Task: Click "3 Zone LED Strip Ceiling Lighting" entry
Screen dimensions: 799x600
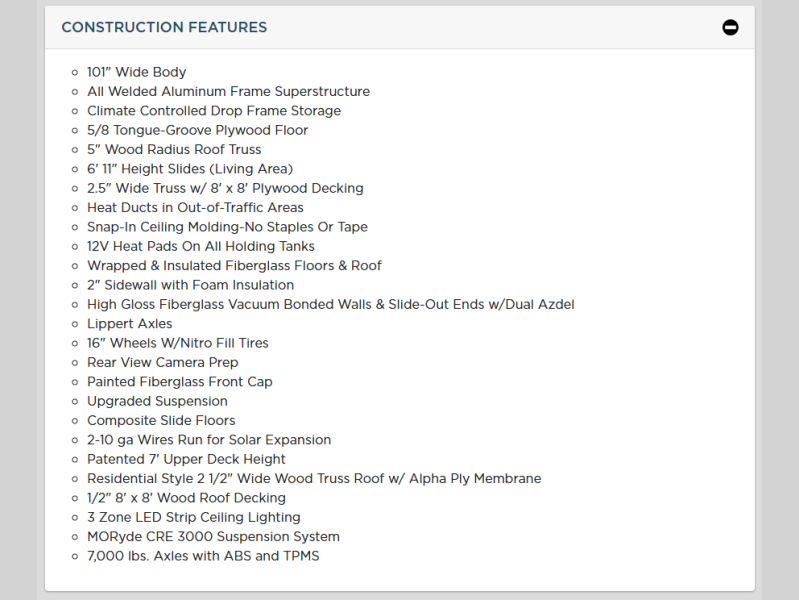Action: tap(193, 517)
